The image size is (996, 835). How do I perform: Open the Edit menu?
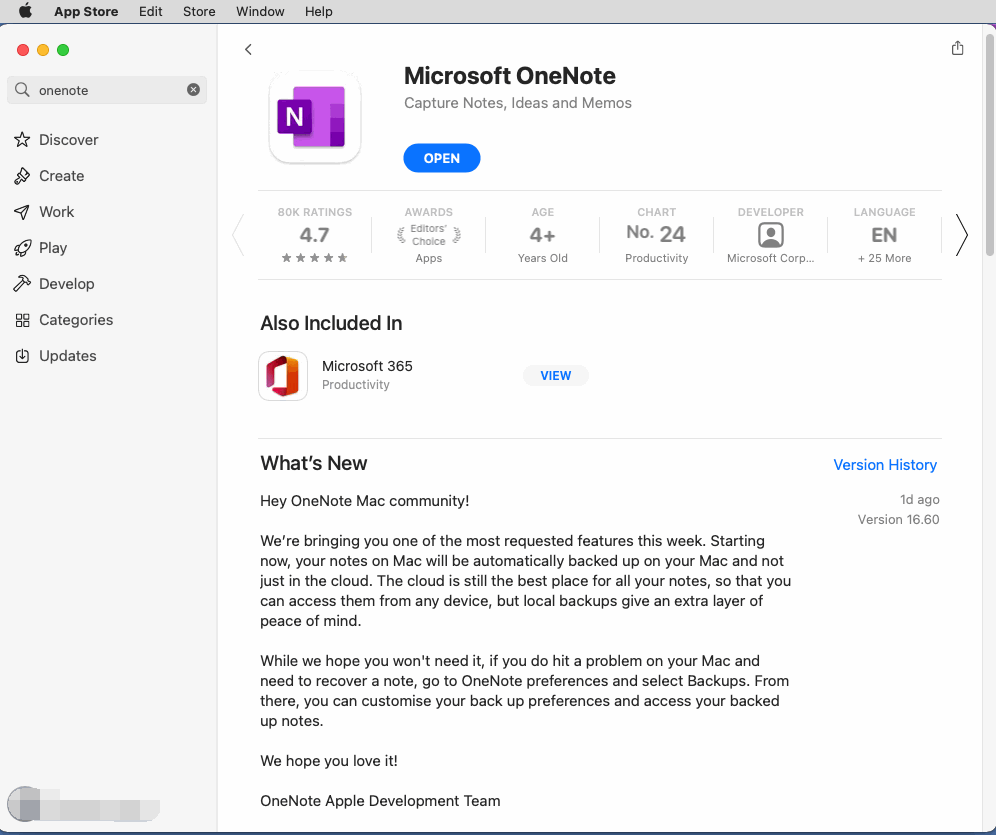pyautogui.click(x=151, y=11)
